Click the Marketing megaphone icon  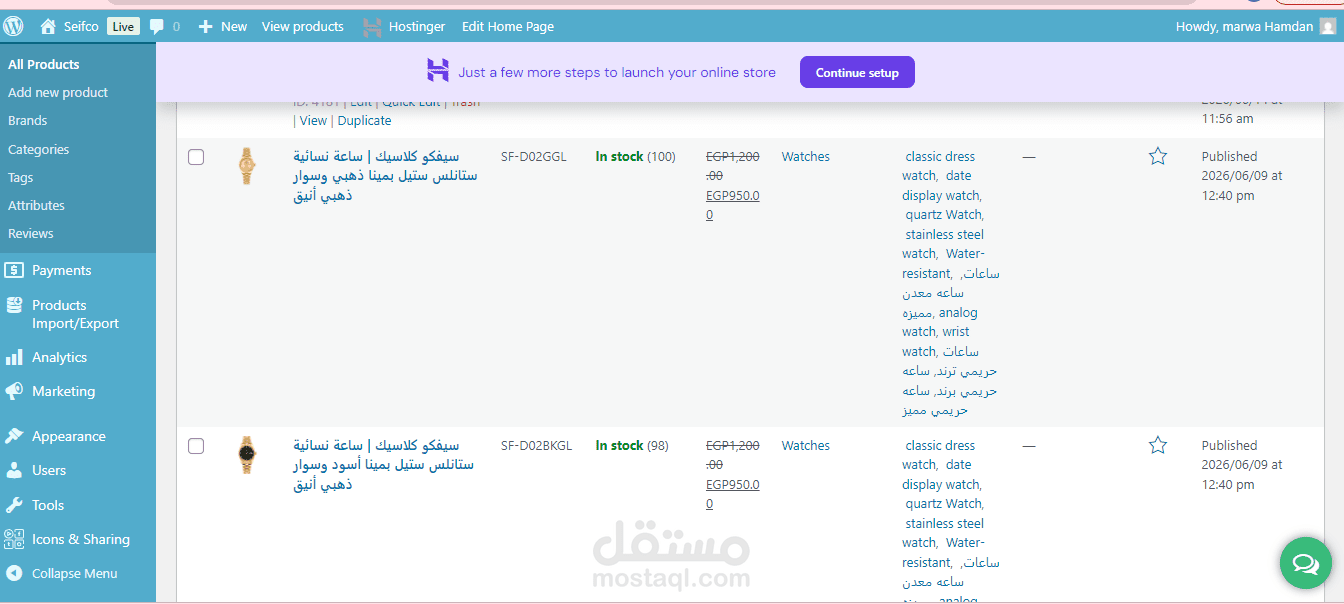(x=15, y=391)
